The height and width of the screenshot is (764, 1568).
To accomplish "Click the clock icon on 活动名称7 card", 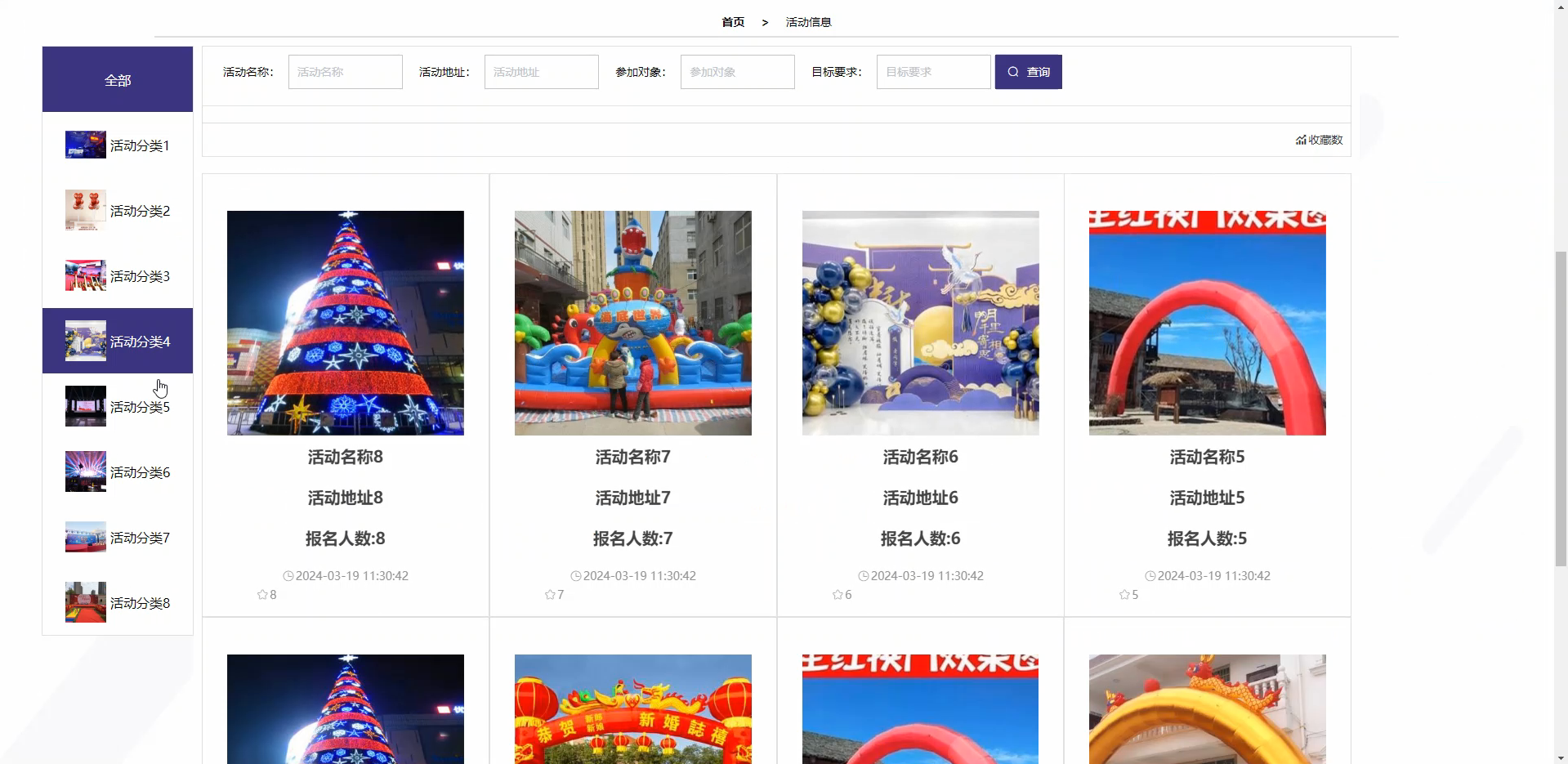I will 576,576.
